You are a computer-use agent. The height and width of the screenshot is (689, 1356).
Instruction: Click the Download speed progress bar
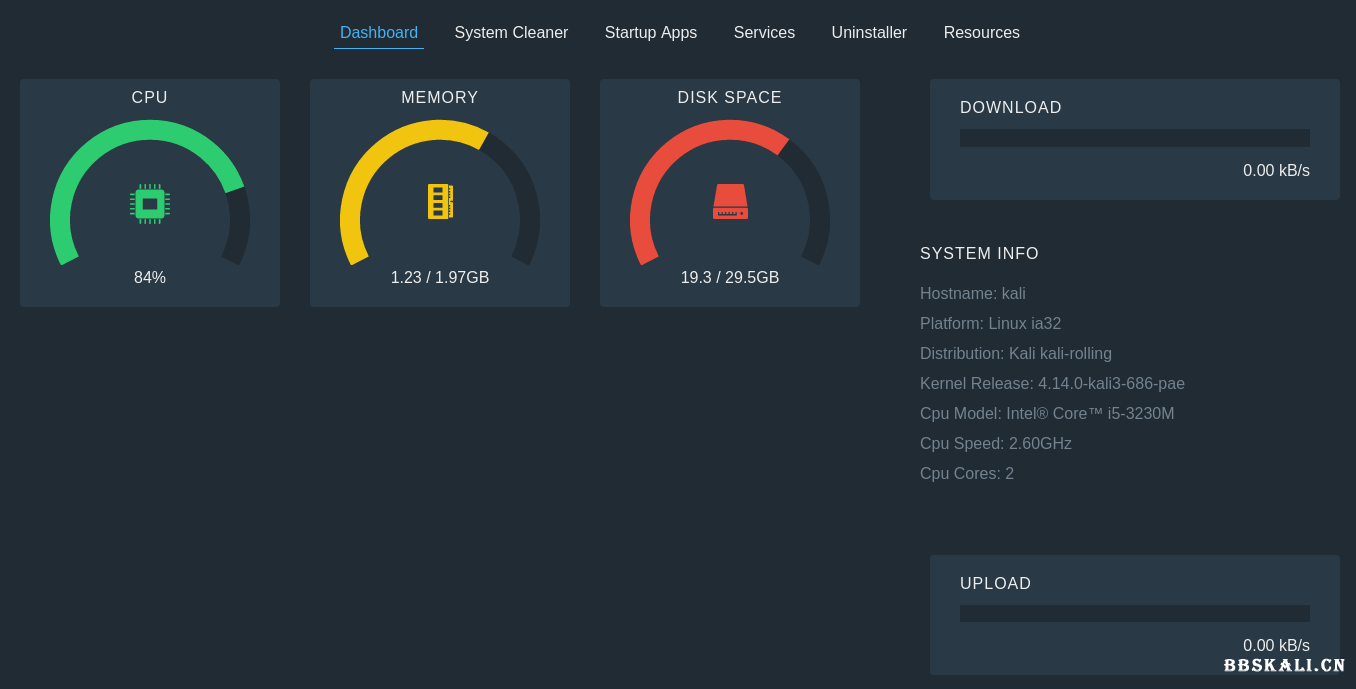[x=1134, y=138]
